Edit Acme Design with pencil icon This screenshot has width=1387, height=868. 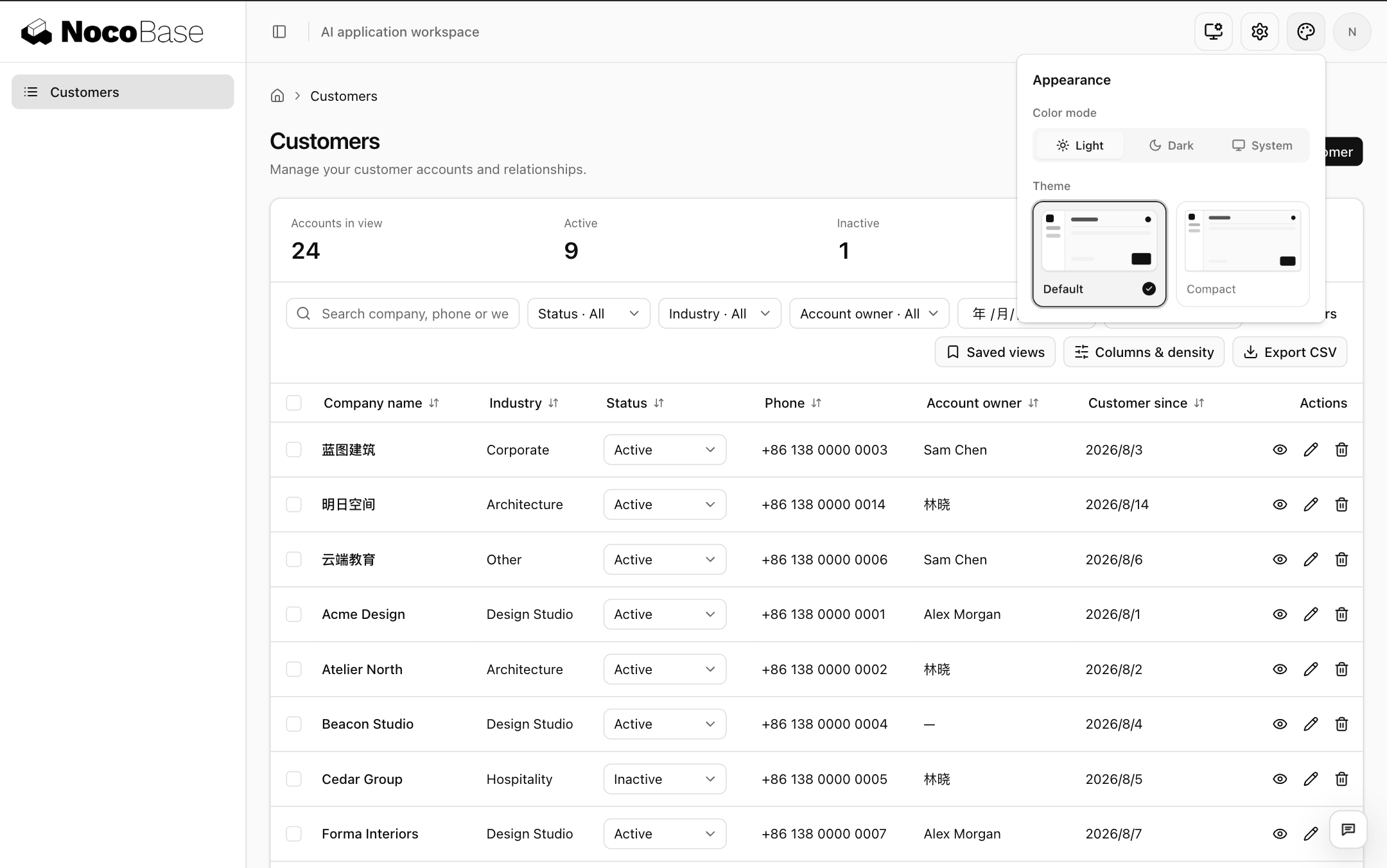point(1311,614)
